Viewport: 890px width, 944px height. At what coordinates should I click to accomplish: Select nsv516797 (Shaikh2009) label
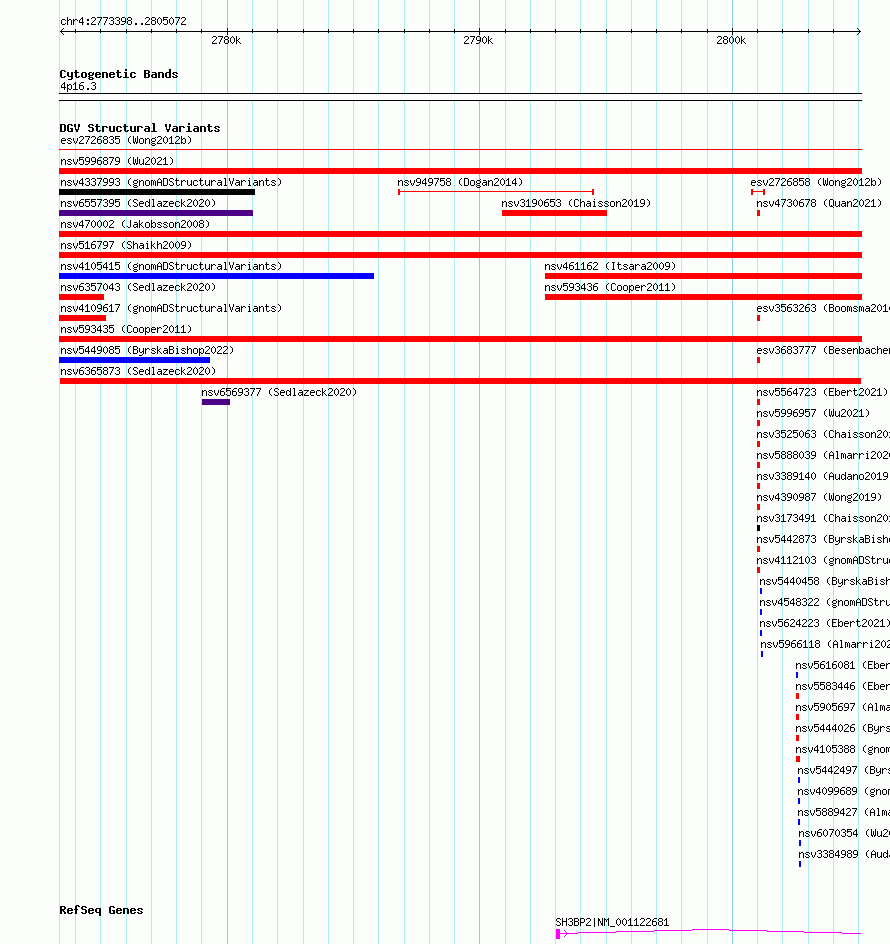126,246
